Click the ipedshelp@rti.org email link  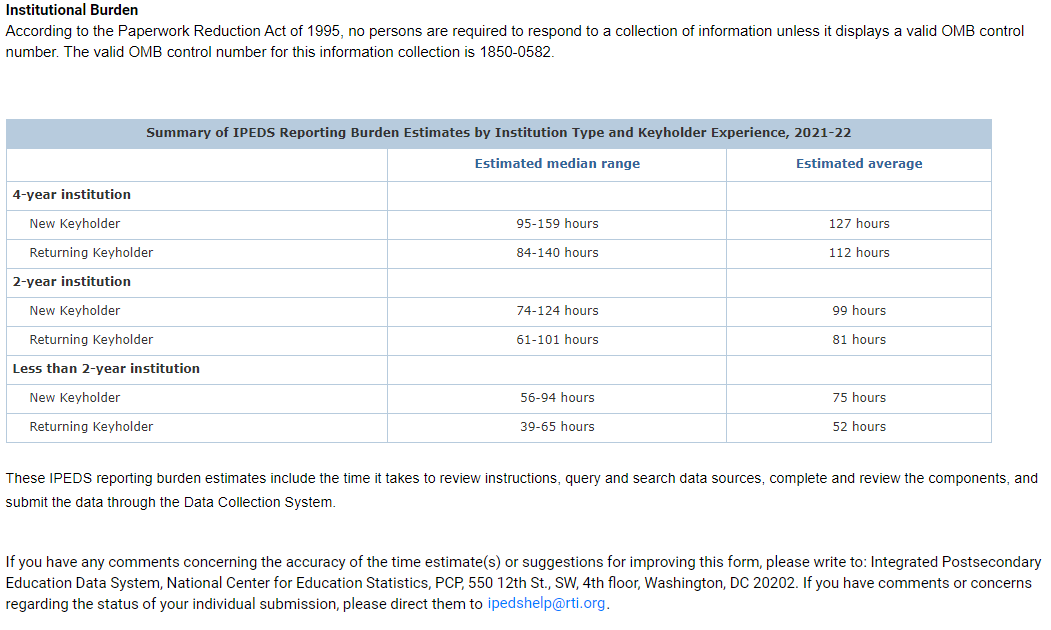point(546,604)
